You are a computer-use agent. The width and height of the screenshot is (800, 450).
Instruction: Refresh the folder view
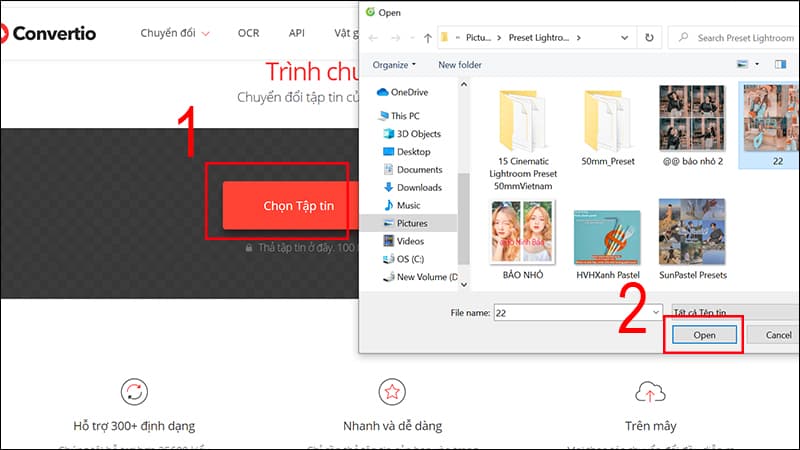point(650,38)
